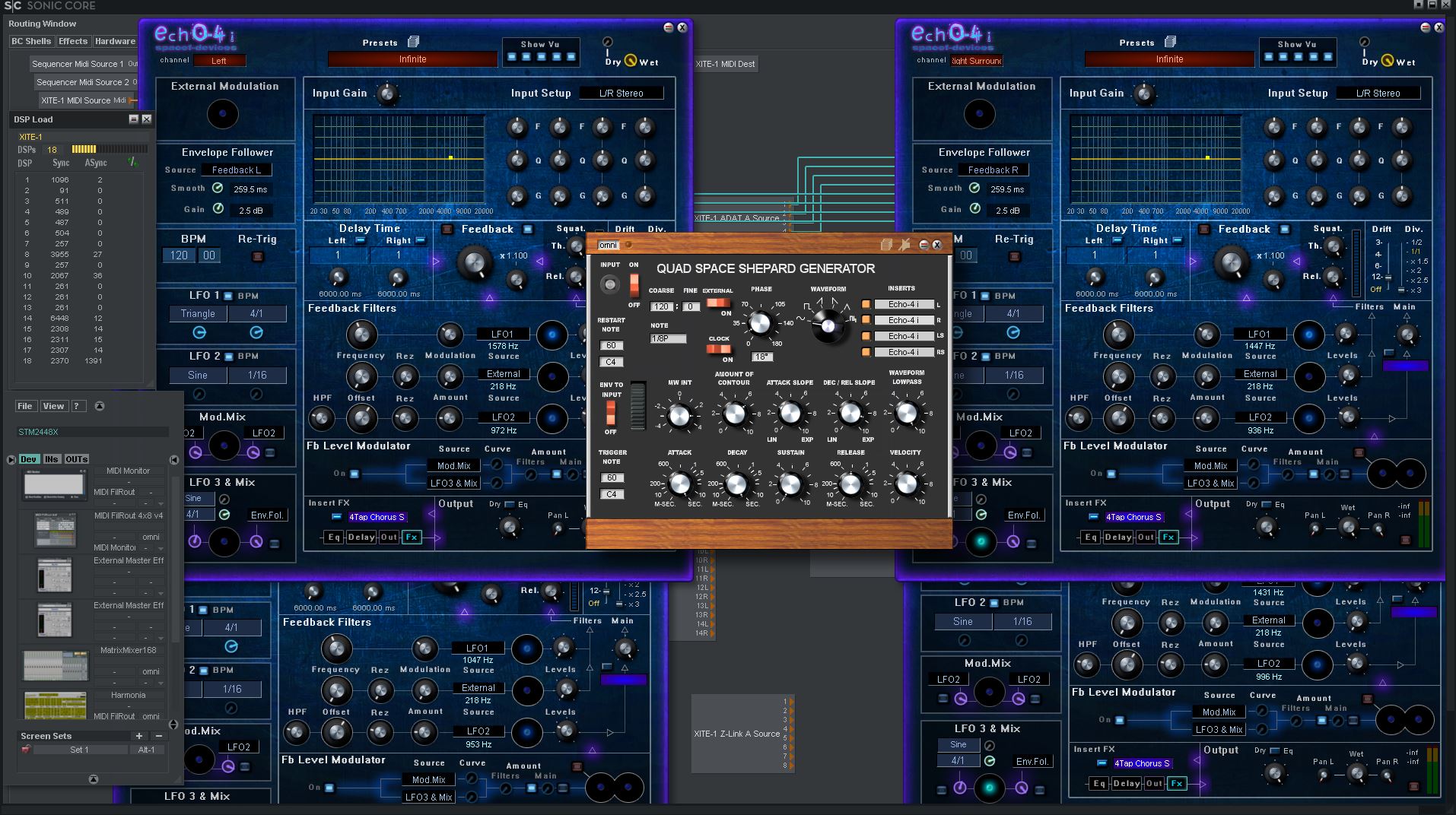The width and height of the screenshot is (1456, 815).
Task: Click the Infinite preset name field
Action: (x=411, y=59)
